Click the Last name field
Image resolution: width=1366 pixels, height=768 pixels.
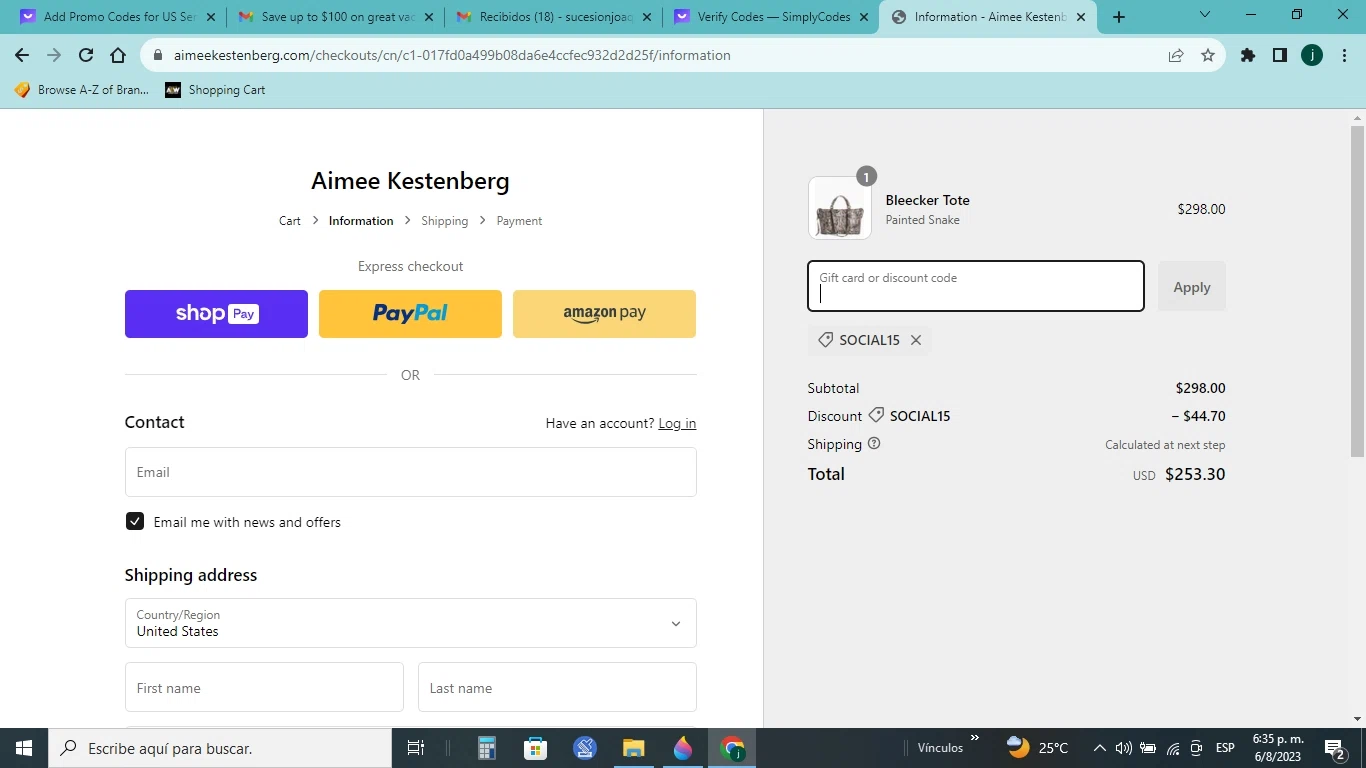click(x=557, y=687)
